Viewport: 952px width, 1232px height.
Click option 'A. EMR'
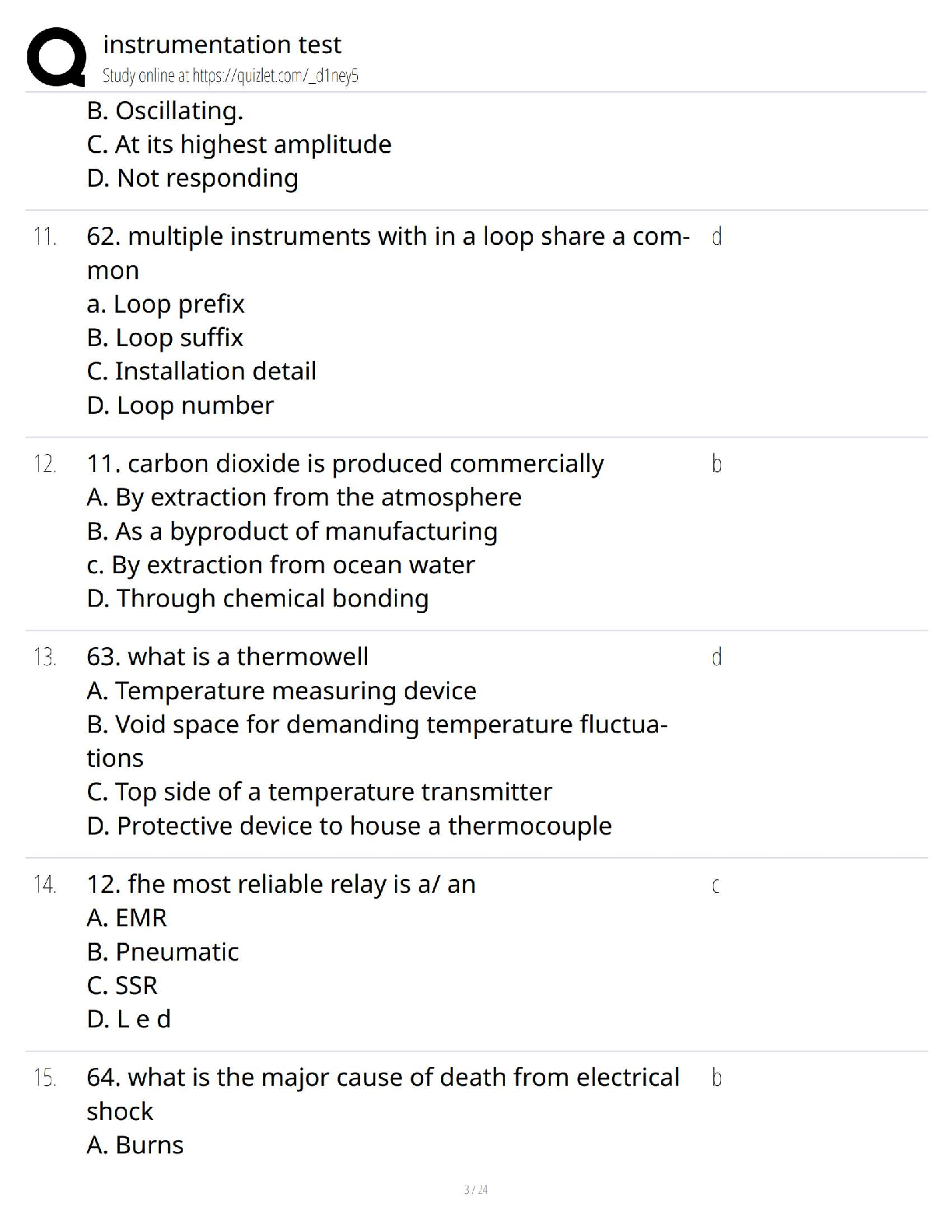click(x=127, y=918)
